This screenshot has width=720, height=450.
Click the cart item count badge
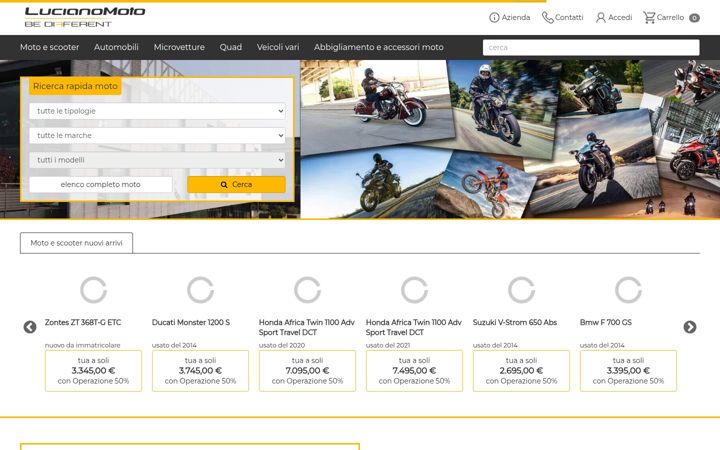(x=694, y=18)
